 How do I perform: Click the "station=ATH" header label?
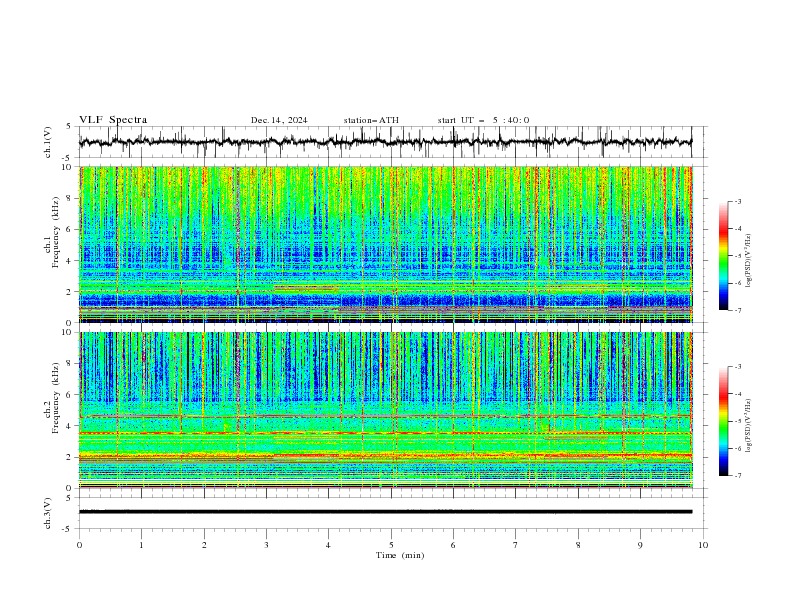coord(371,120)
